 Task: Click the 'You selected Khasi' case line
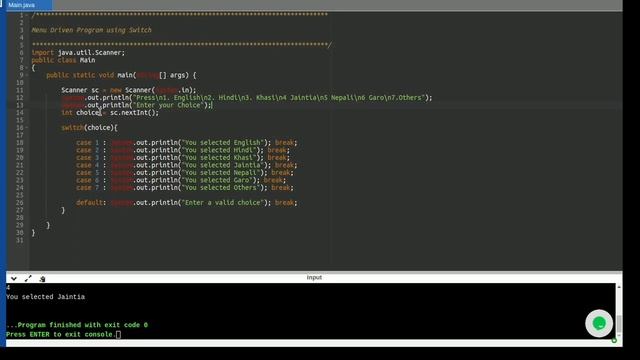coord(183,158)
